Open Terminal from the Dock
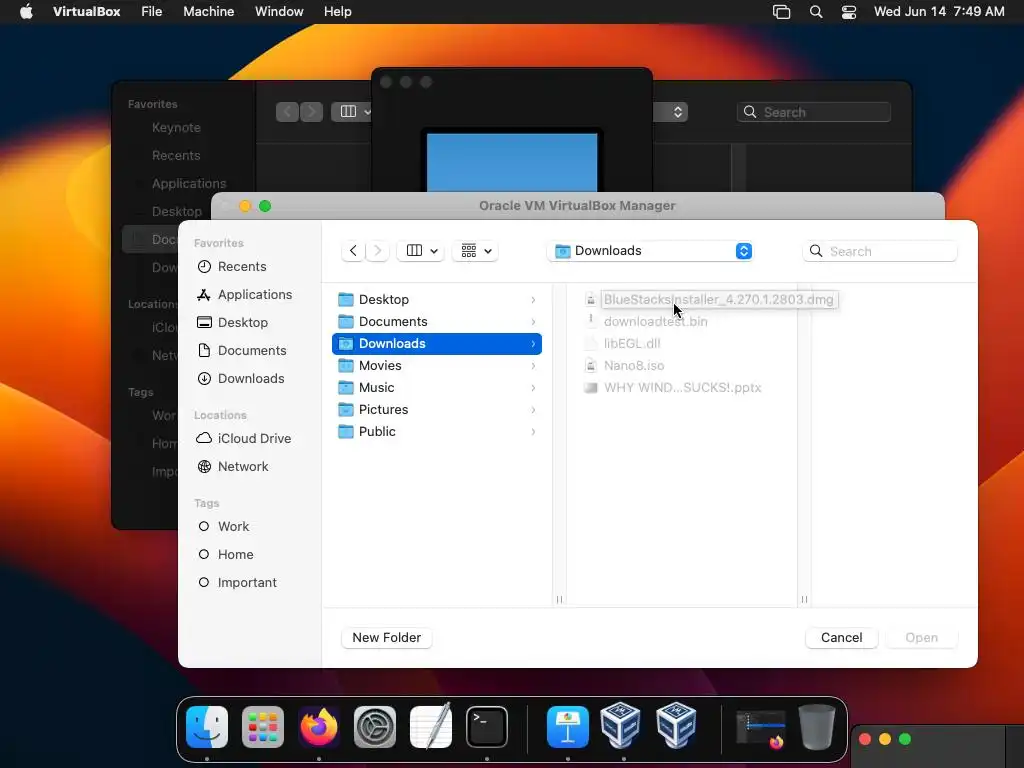 [487, 727]
